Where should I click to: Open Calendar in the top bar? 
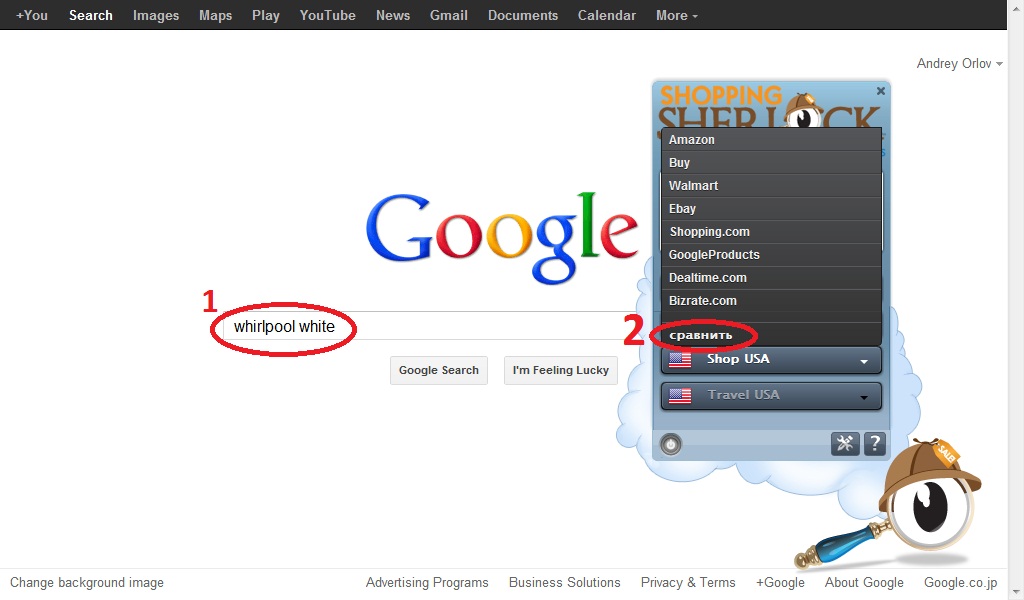click(607, 15)
